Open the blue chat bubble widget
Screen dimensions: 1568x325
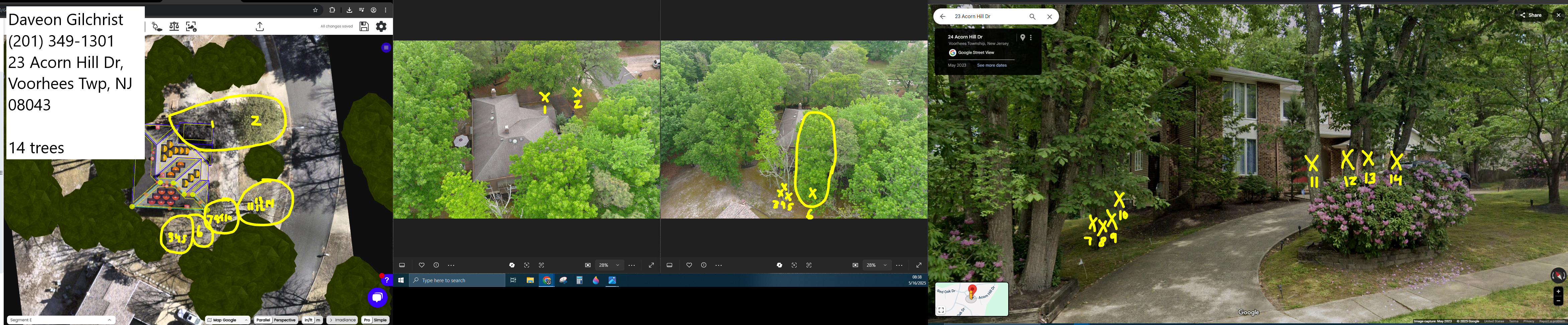[378, 297]
